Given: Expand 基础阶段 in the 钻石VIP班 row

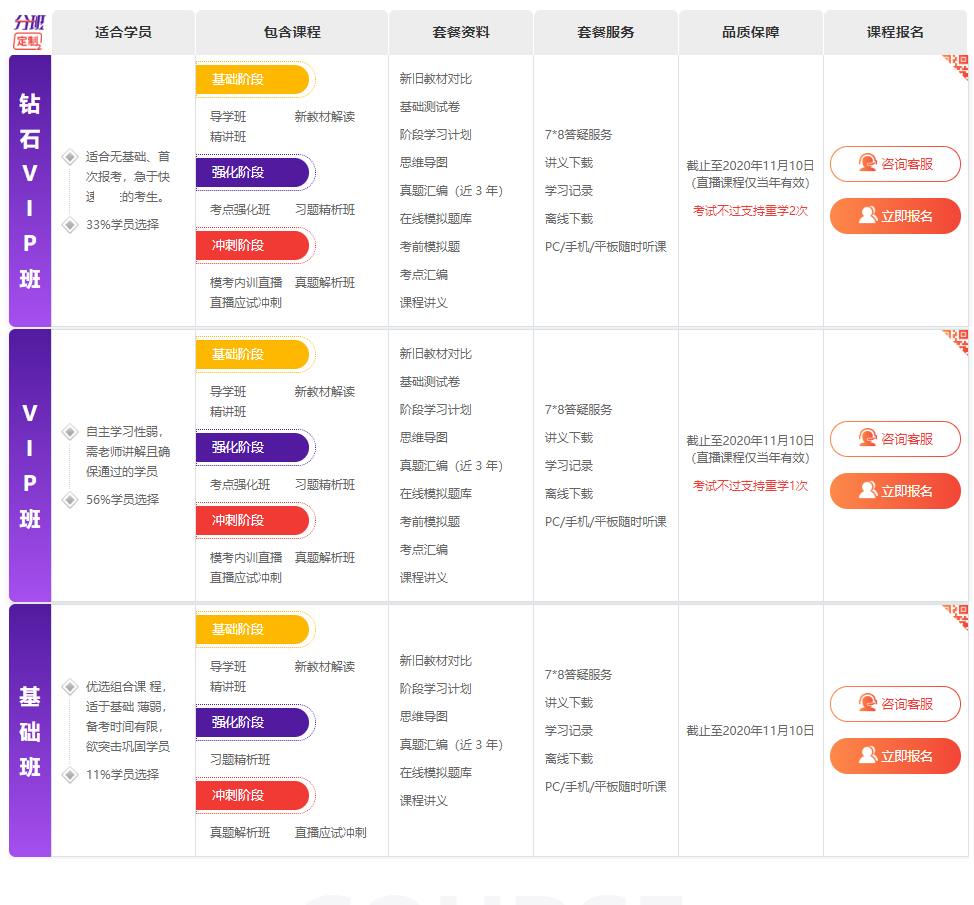Looking at the screenshot, I should pyautogui.click(x=254, y=79).
